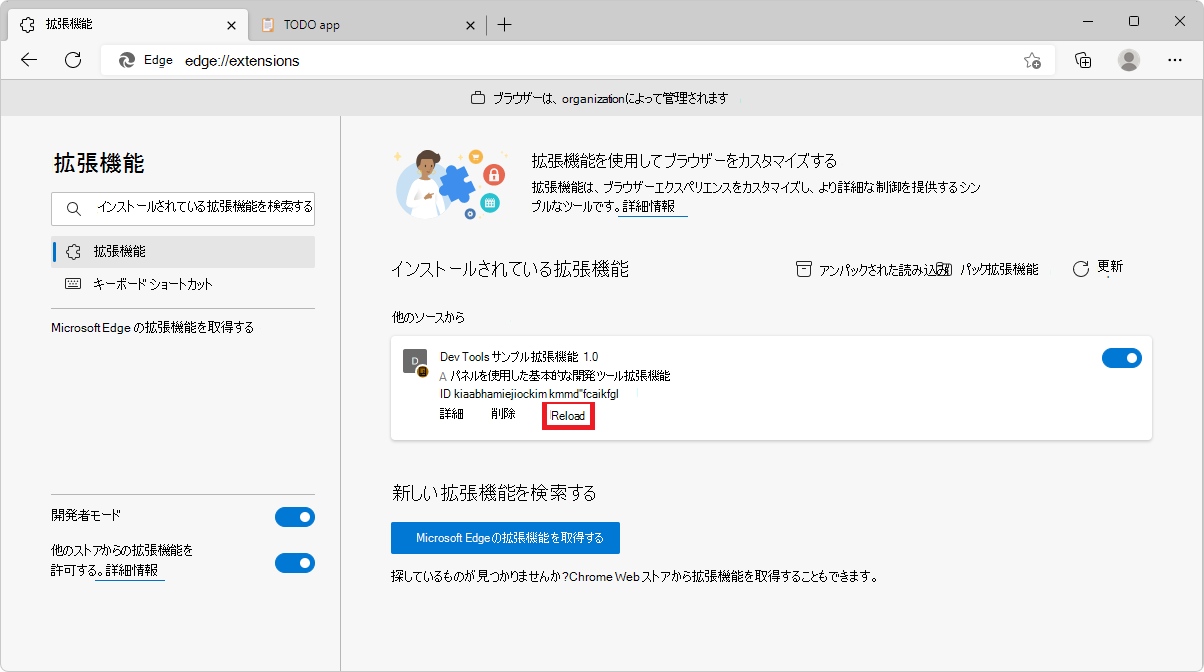Open the browser ... settings menu
The width and height of the screenshot is (1204, 672).
tap(1175, 60)
